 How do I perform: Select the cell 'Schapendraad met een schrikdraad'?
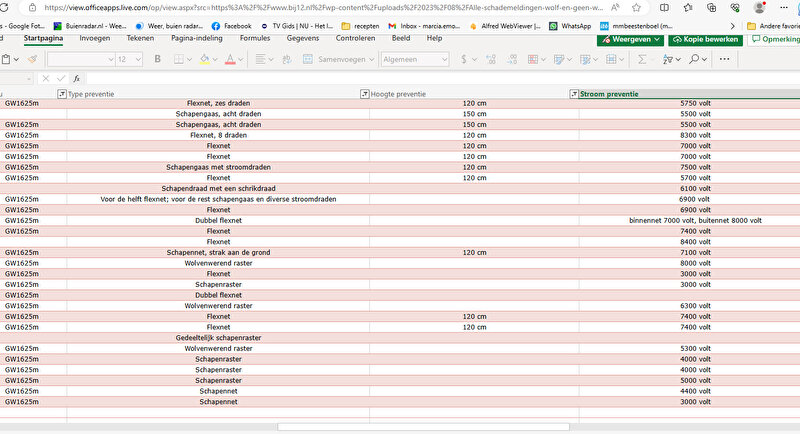tap(218, 189)
